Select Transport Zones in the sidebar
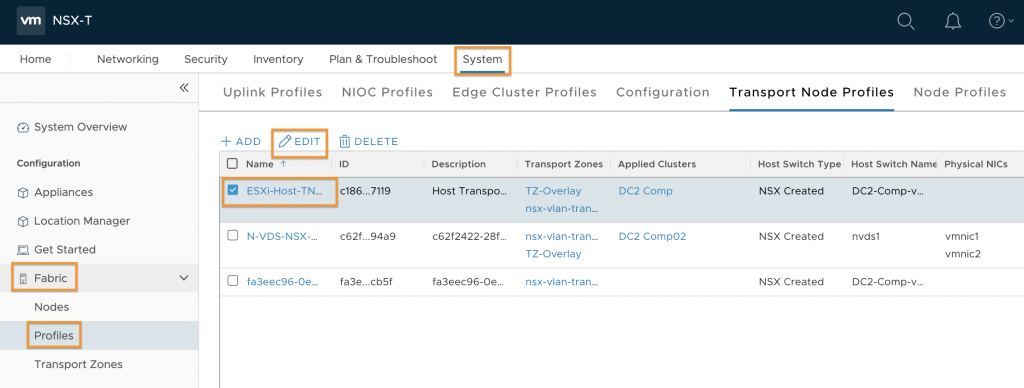Viewport: 1024px width, 388px height. click(78, 364)
